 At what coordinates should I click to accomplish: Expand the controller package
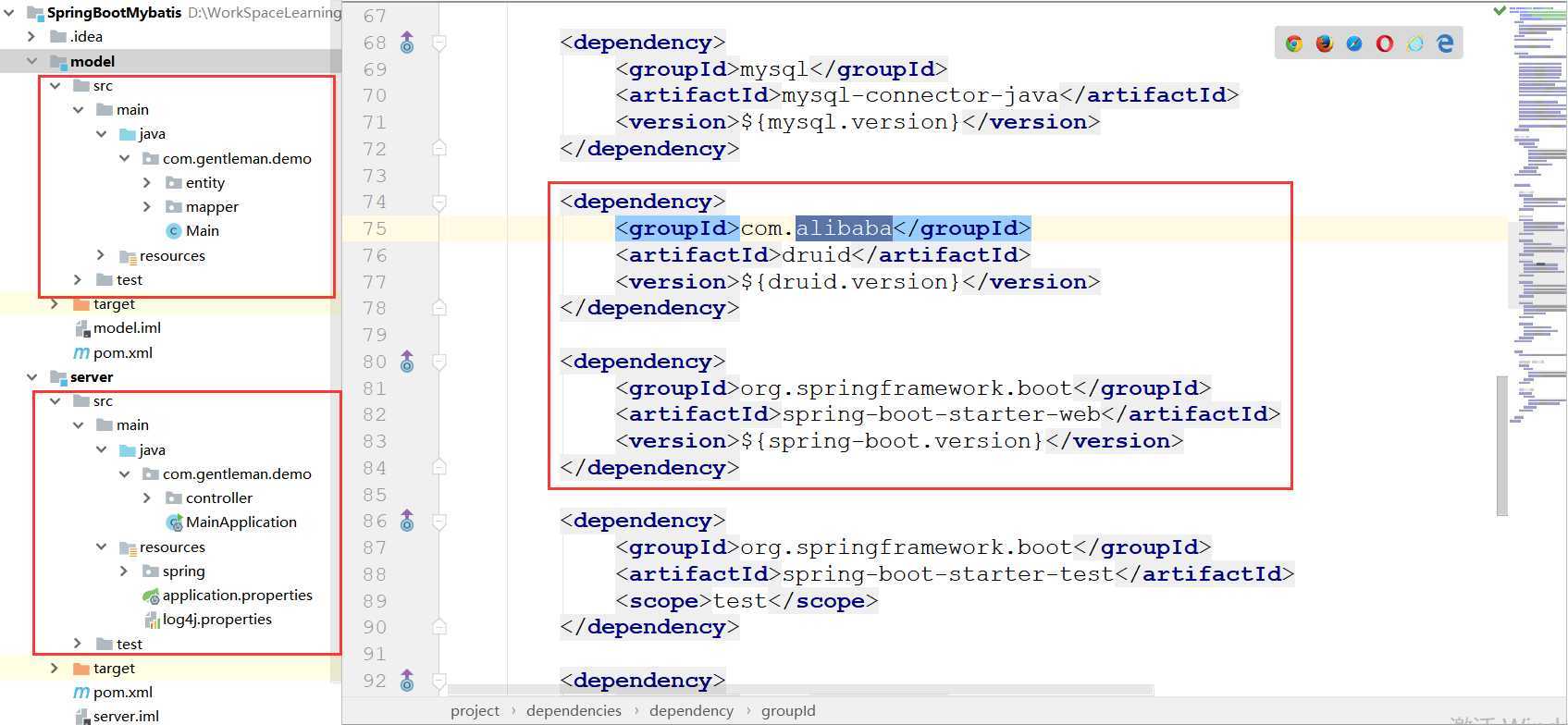point(147,498)
